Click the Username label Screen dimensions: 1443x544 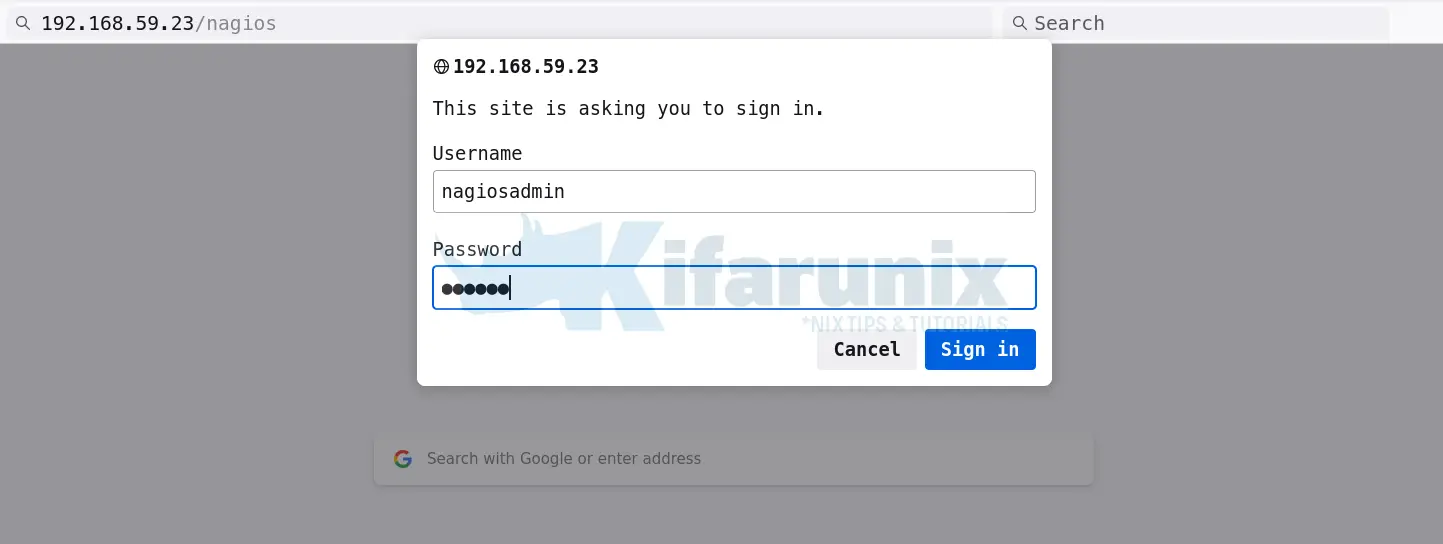pos(477,153)
